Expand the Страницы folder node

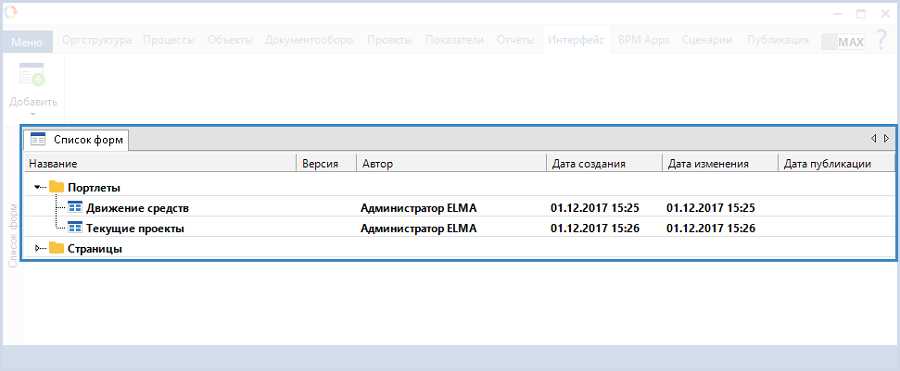(38, 249)
